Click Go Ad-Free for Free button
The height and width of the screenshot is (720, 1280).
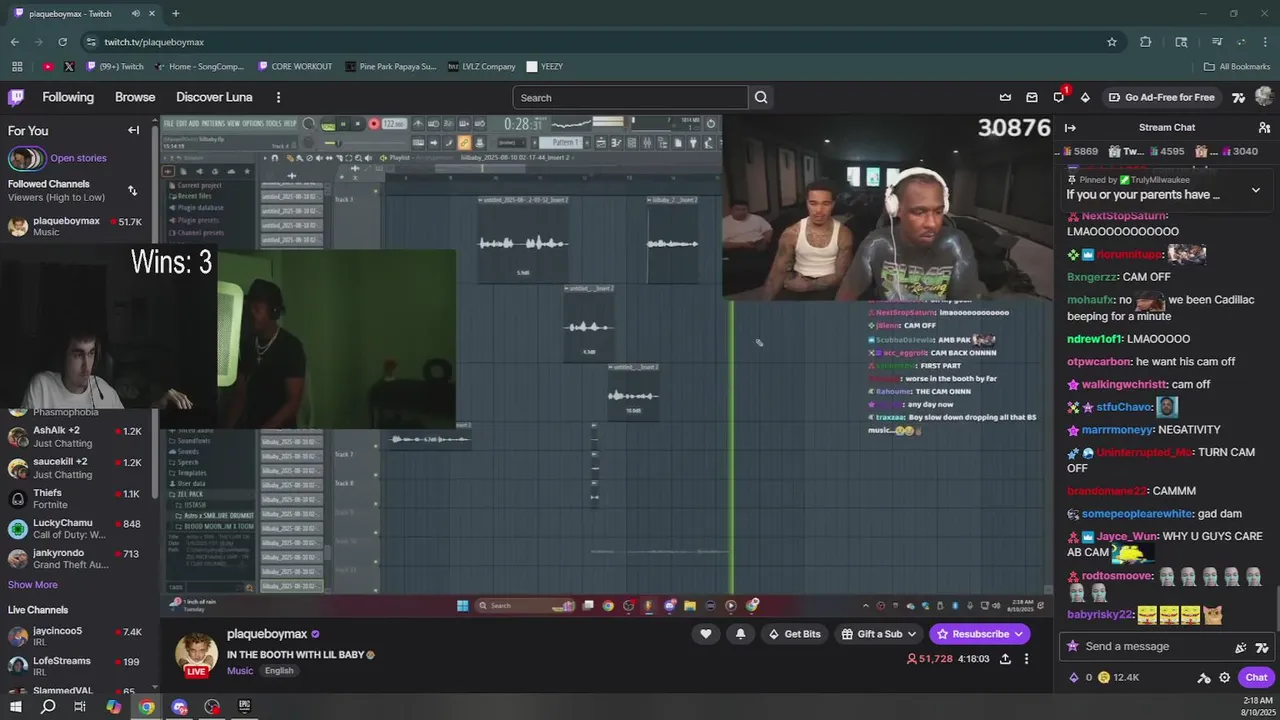coord(1162,97)
